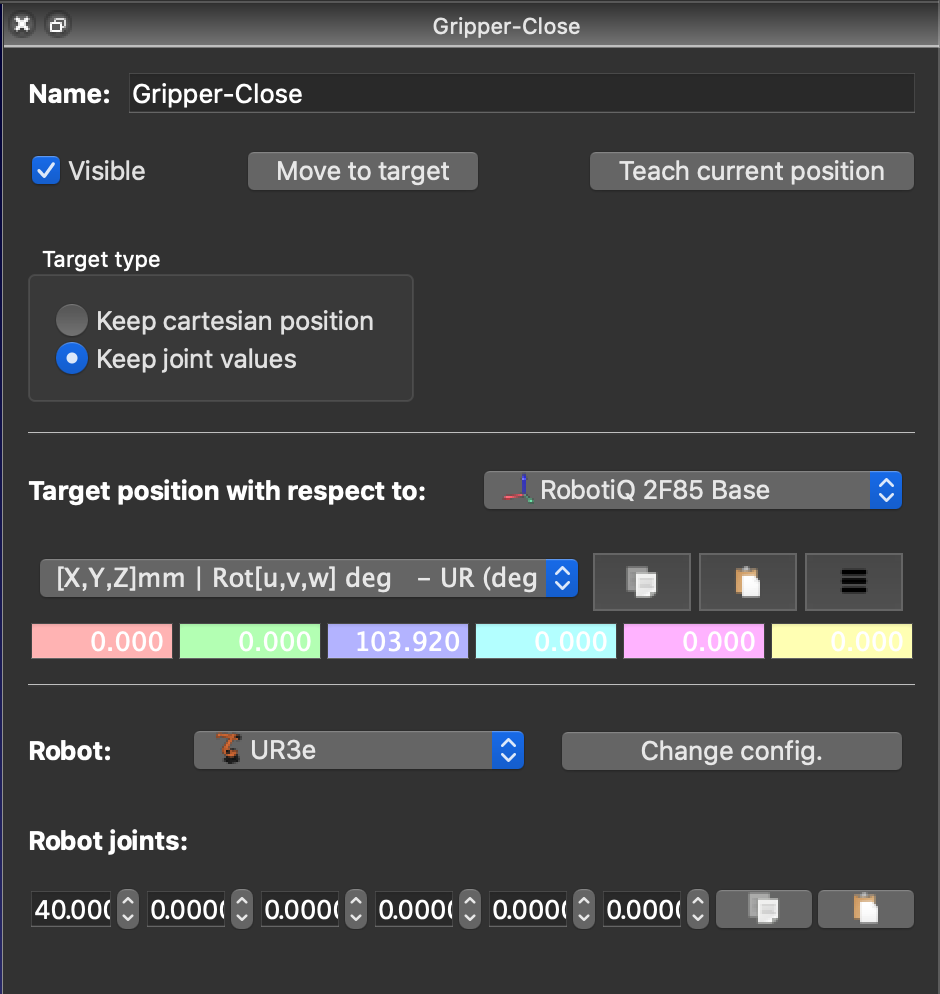Click the red X value field

(x=101, y=641)
